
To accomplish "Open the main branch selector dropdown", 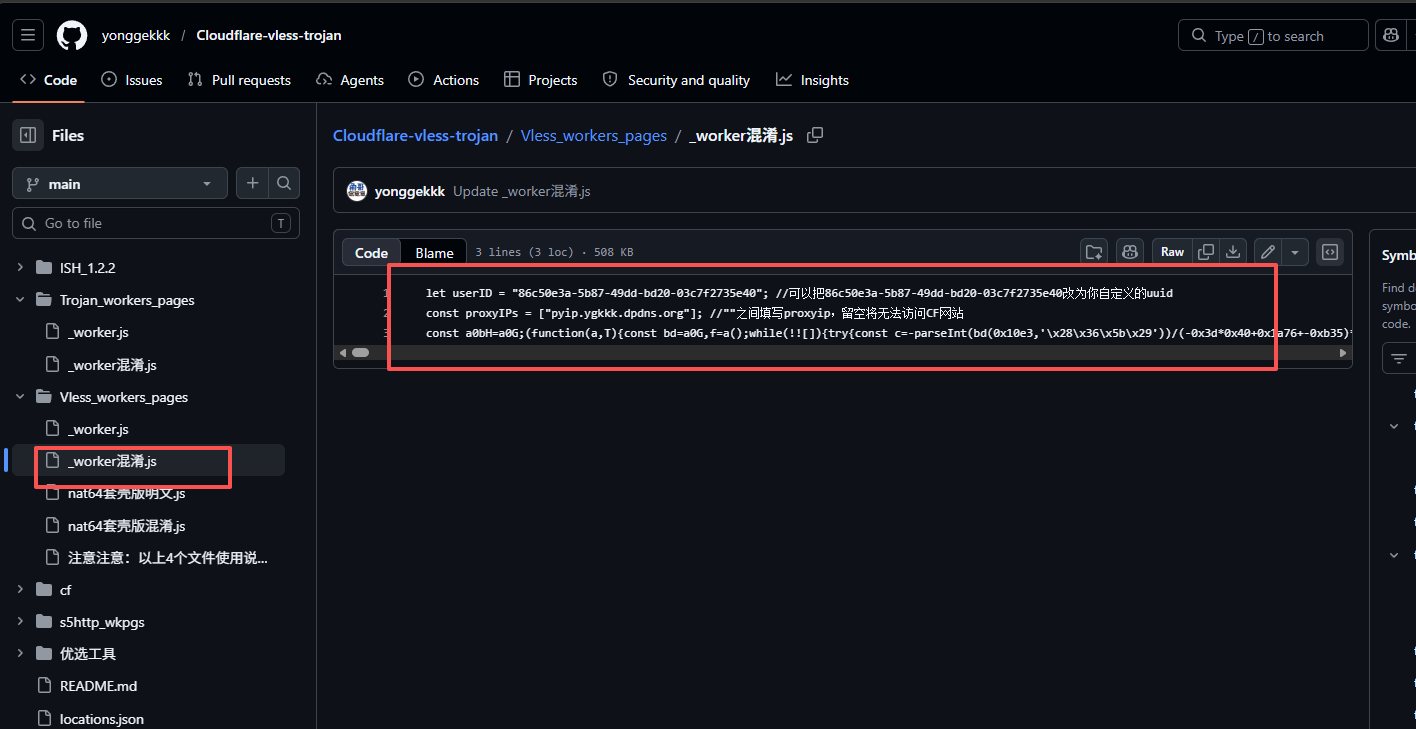I will pos(120,184).
